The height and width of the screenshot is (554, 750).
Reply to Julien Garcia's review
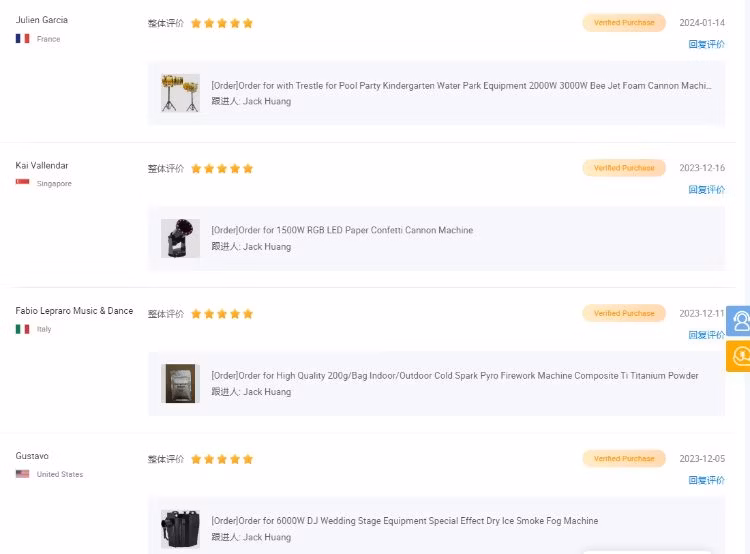pyautogui.click(x=706, y=44)
